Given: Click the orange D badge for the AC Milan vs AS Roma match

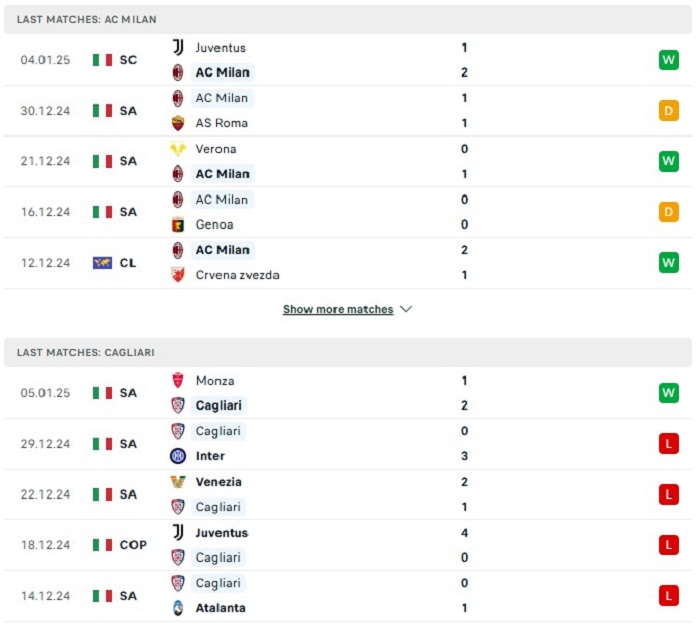Looking at the screenshot, I should click(x=669, y=110).
